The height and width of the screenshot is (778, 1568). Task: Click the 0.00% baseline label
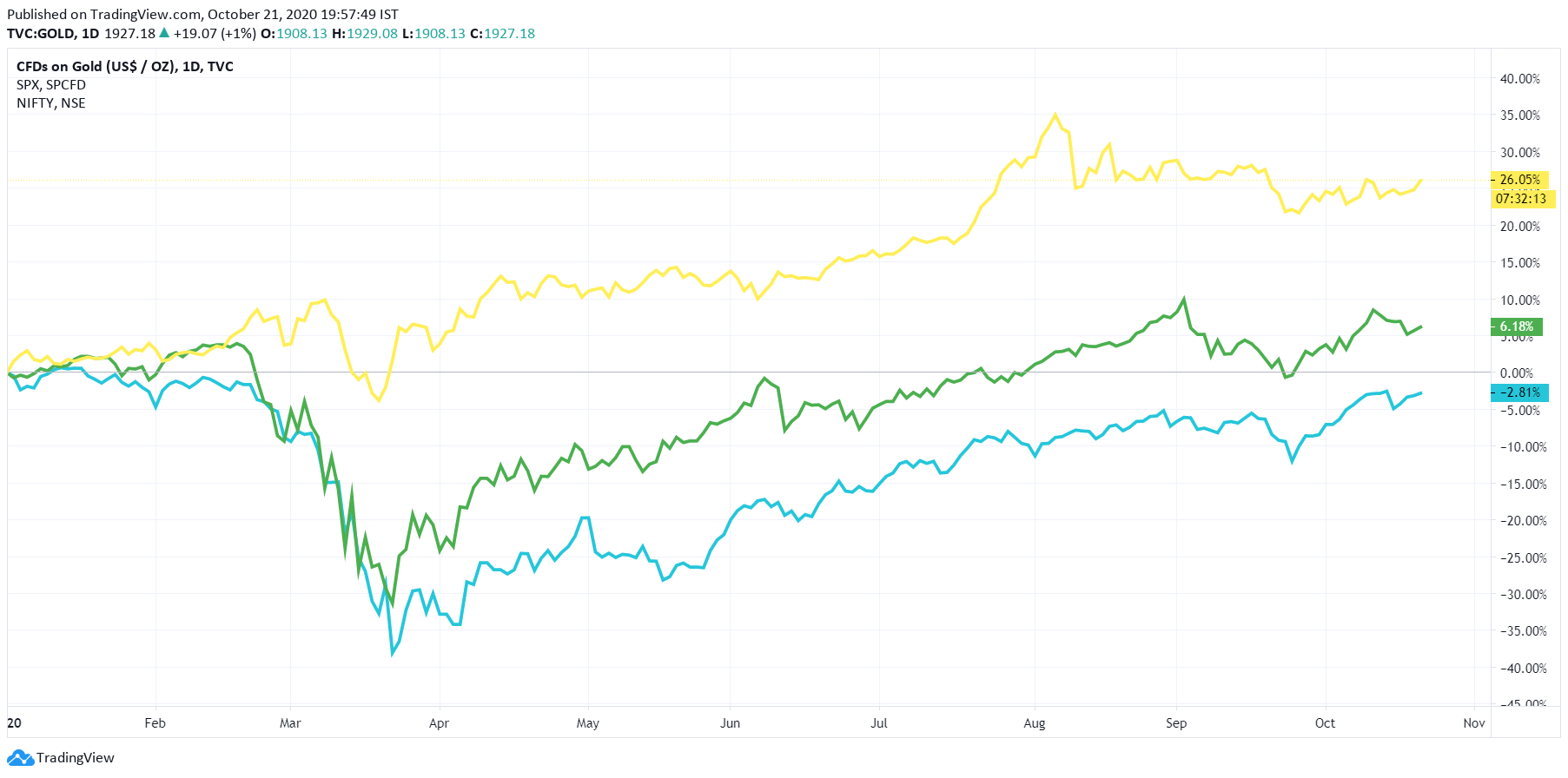[1517, 373]
